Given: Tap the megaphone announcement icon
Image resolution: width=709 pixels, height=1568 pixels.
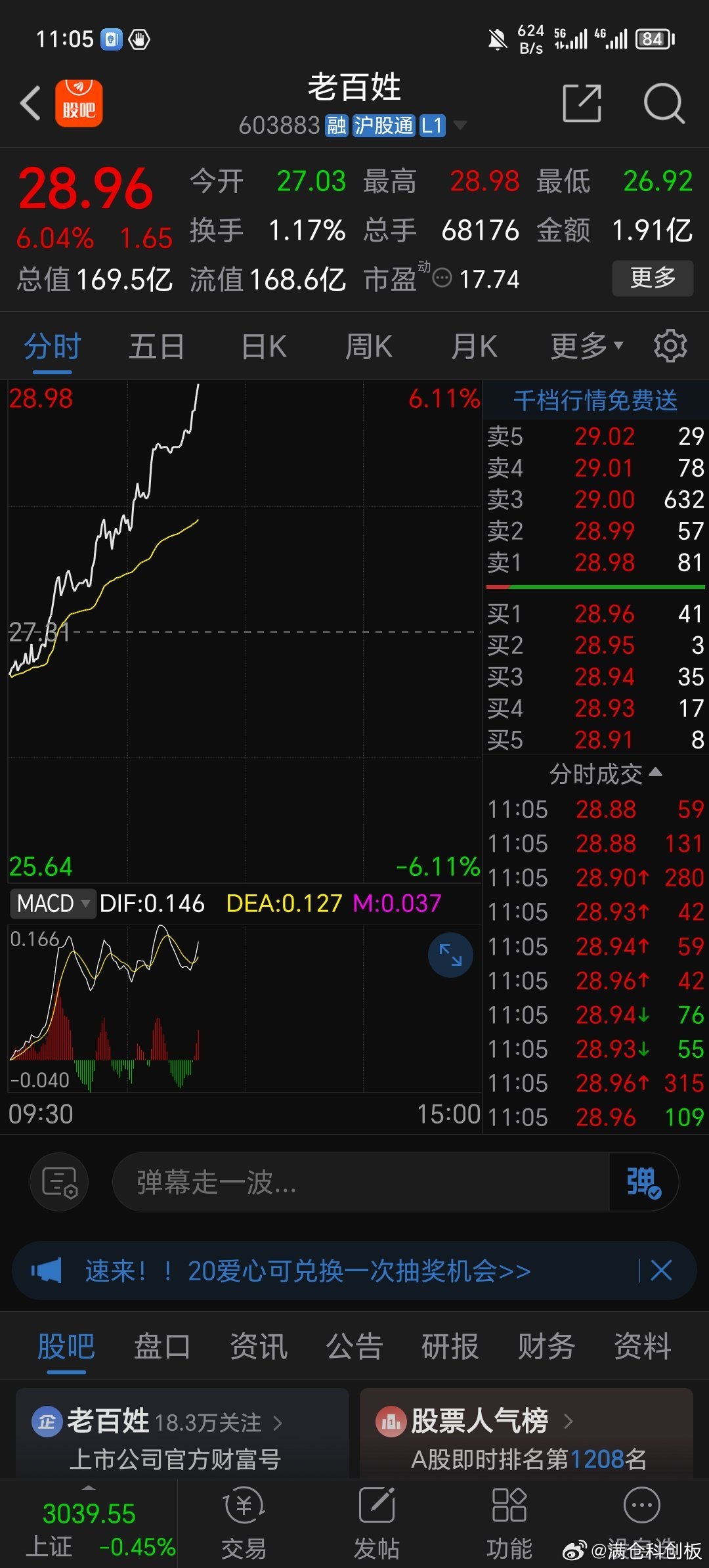Looking at the screenshot, I should click(x=47, y=1271).
